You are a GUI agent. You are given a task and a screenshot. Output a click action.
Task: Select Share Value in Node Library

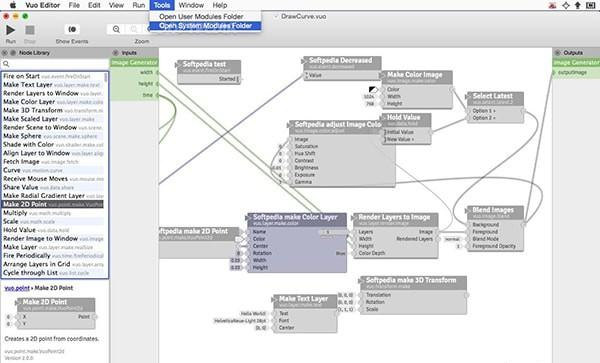[53, 187]
